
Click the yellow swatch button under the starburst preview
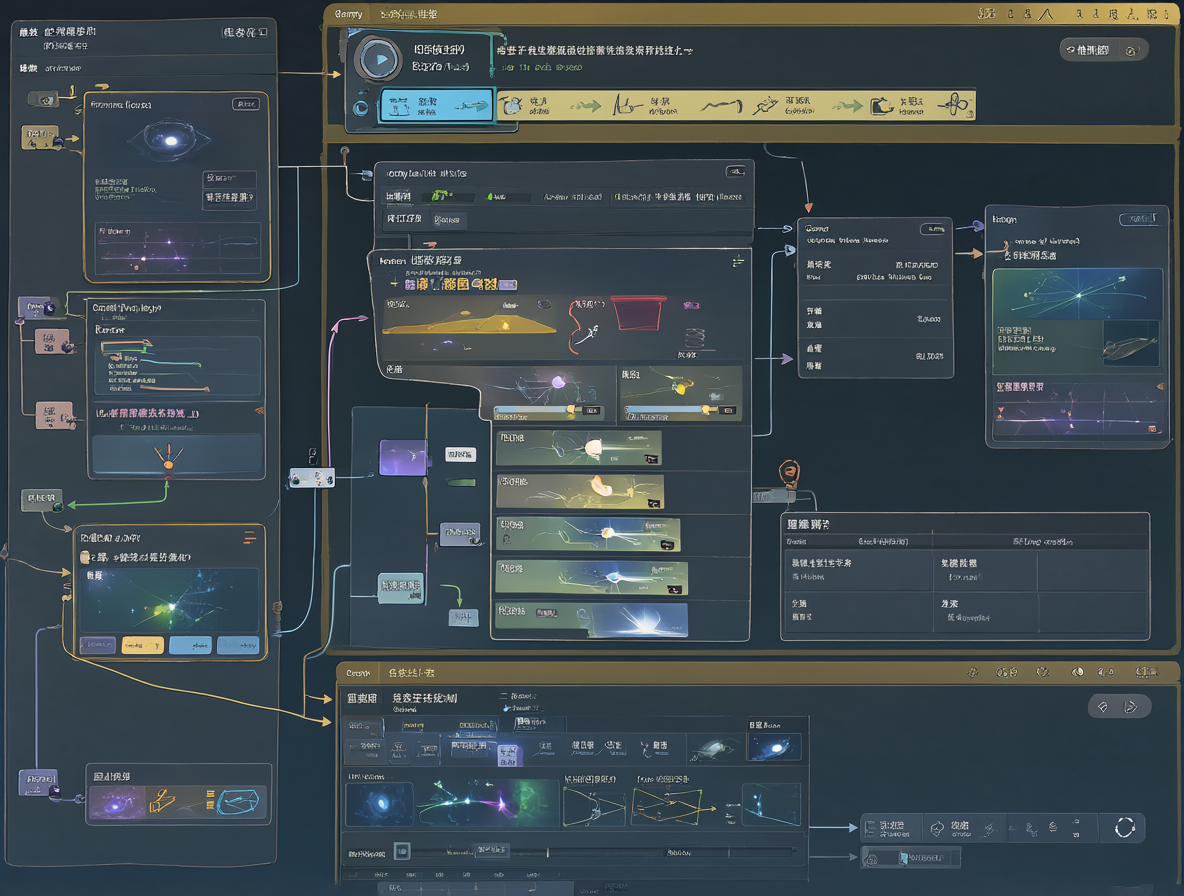click(x=143, y=645)
